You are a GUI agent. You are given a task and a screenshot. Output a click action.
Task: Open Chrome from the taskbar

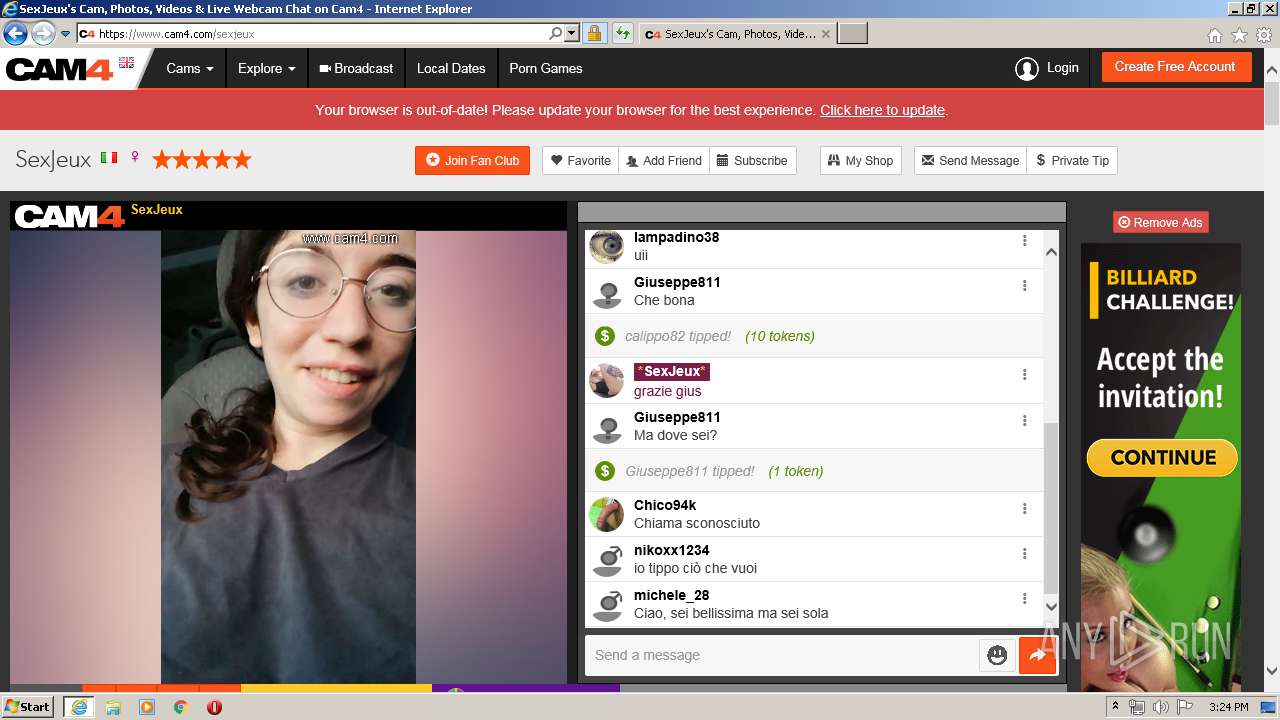click(x=181, y=706)
